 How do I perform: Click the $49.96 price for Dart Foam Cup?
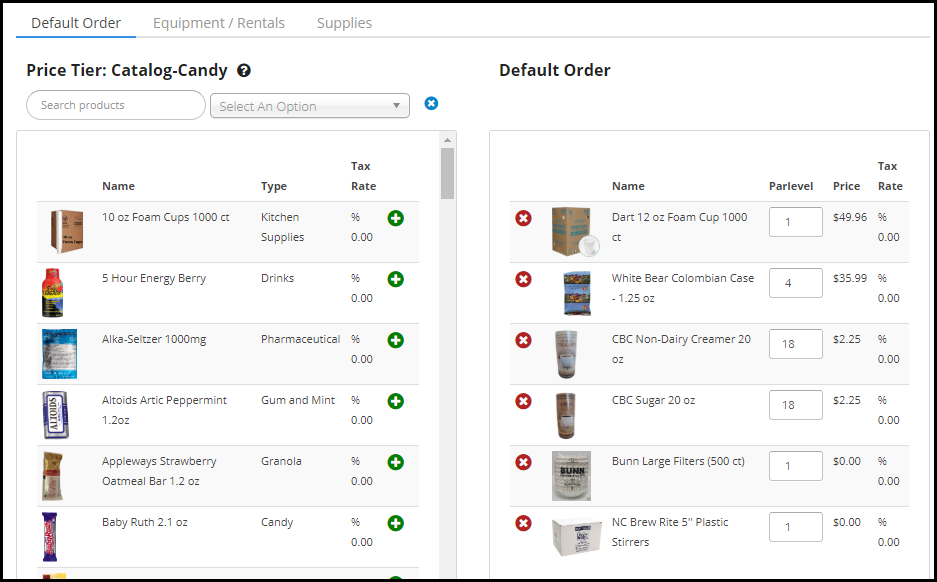tap(850, 217)
